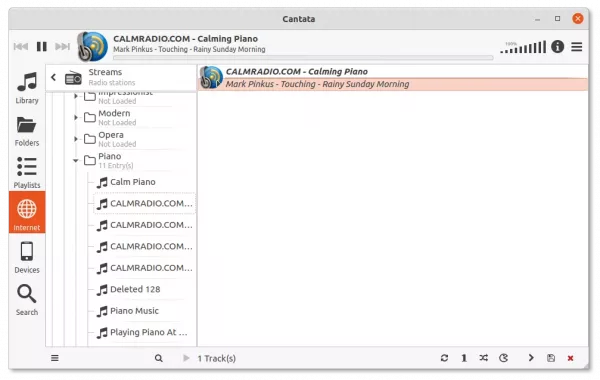
Task: Skip to the previous track
Action: point(21,46)
